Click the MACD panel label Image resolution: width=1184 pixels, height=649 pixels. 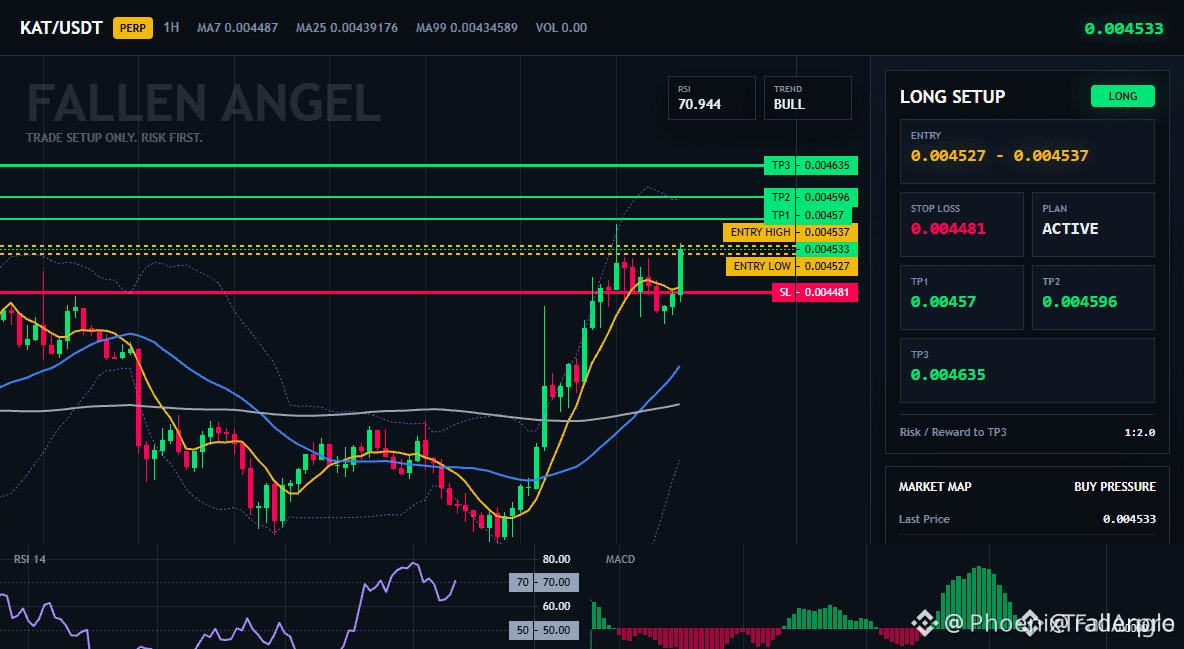click(x=620, y=559)
